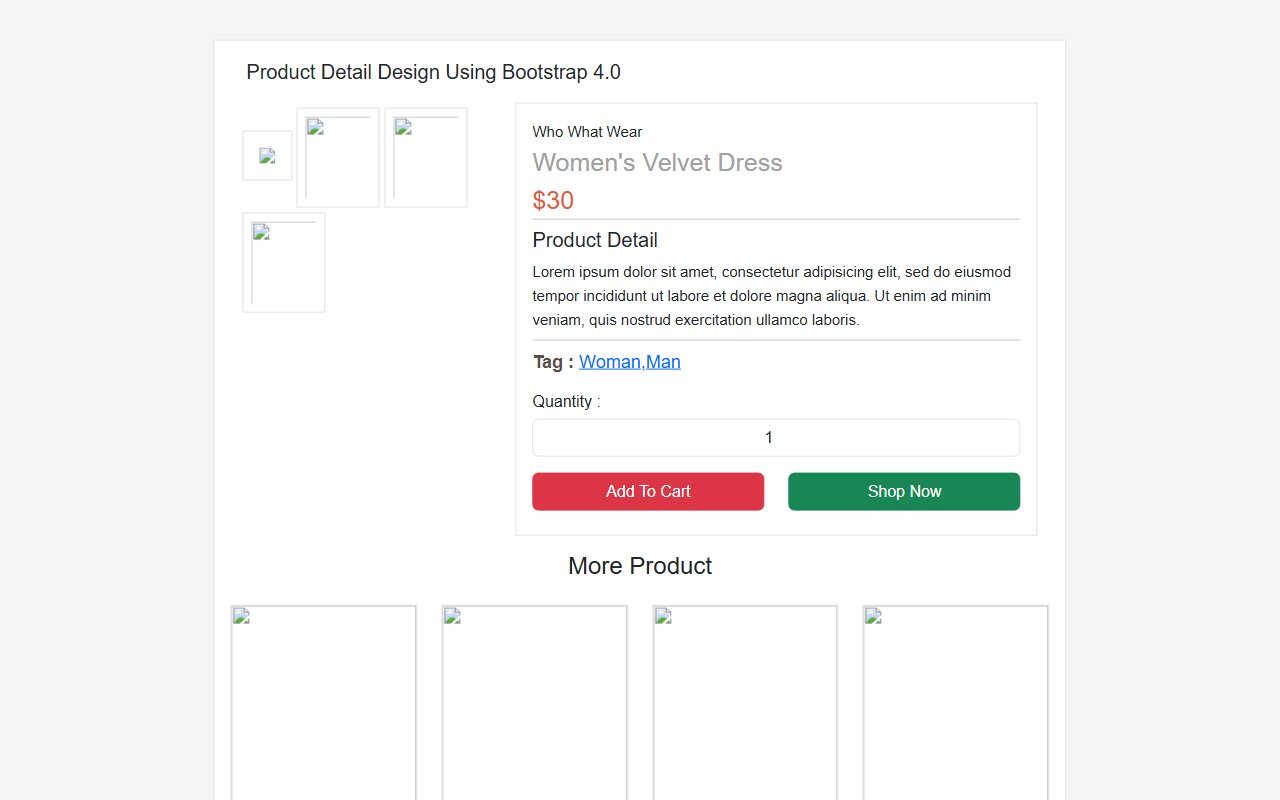This screenshot has height=800, width=1280.
Task: Click the $30 price text
Action: tap(553, 200)
